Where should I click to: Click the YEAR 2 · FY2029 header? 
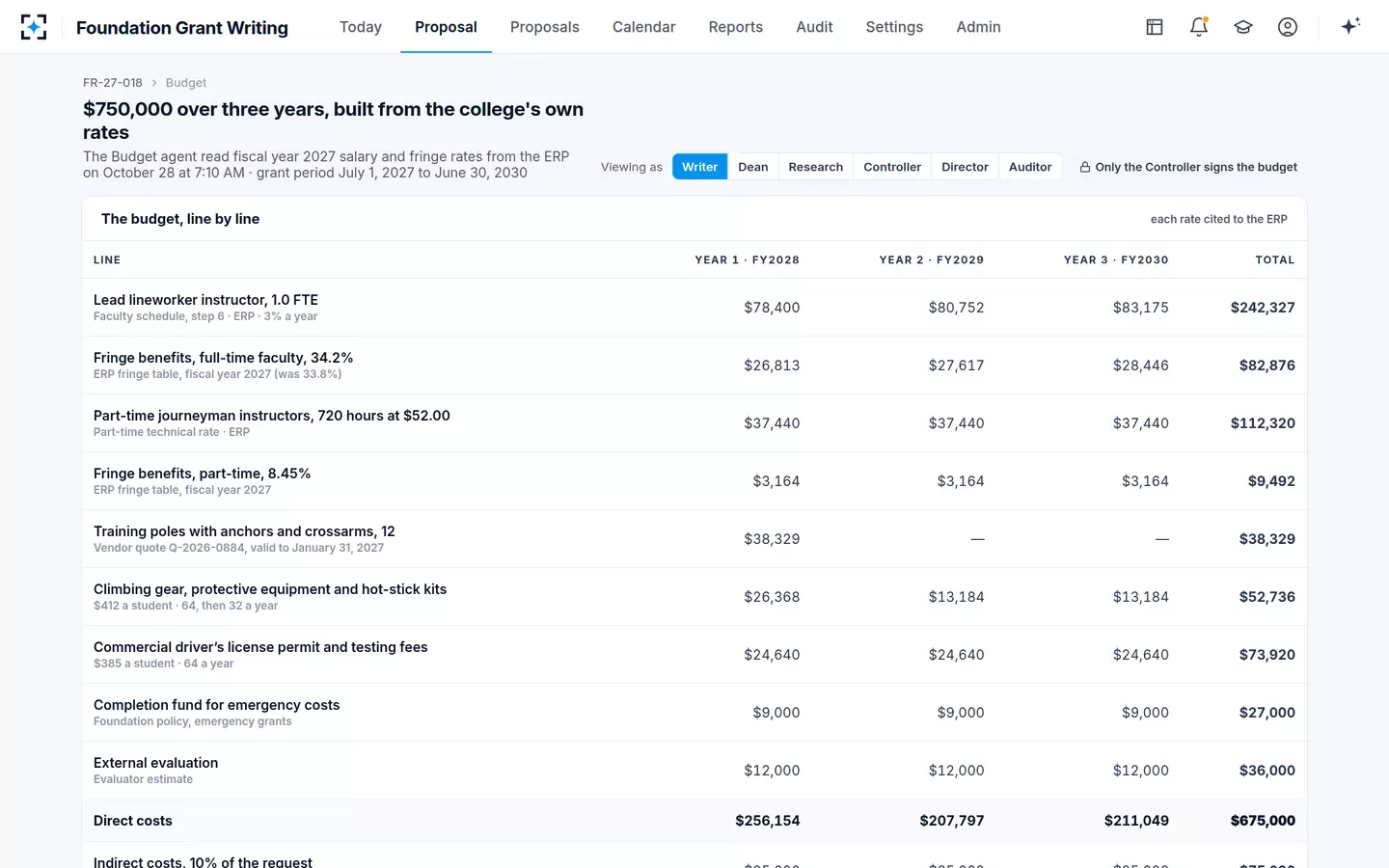[x=932, y=260]
